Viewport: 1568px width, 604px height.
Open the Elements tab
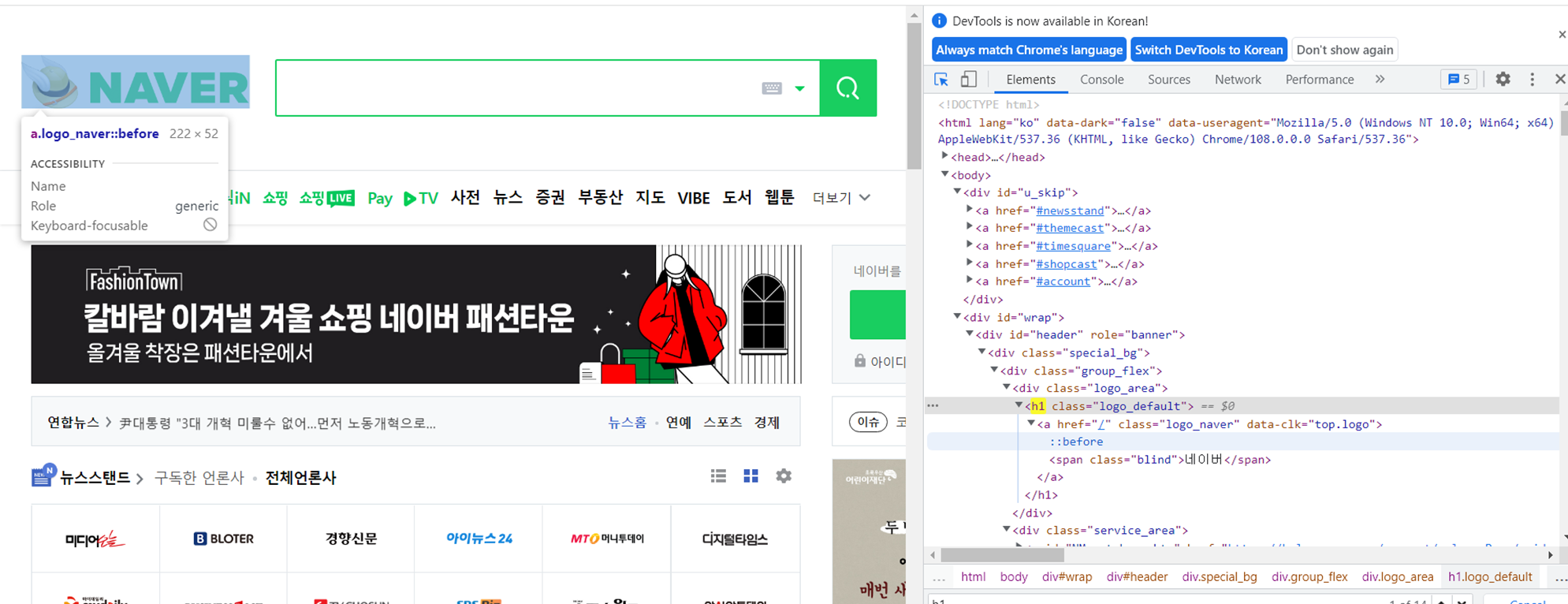(x=1030, y=80)
